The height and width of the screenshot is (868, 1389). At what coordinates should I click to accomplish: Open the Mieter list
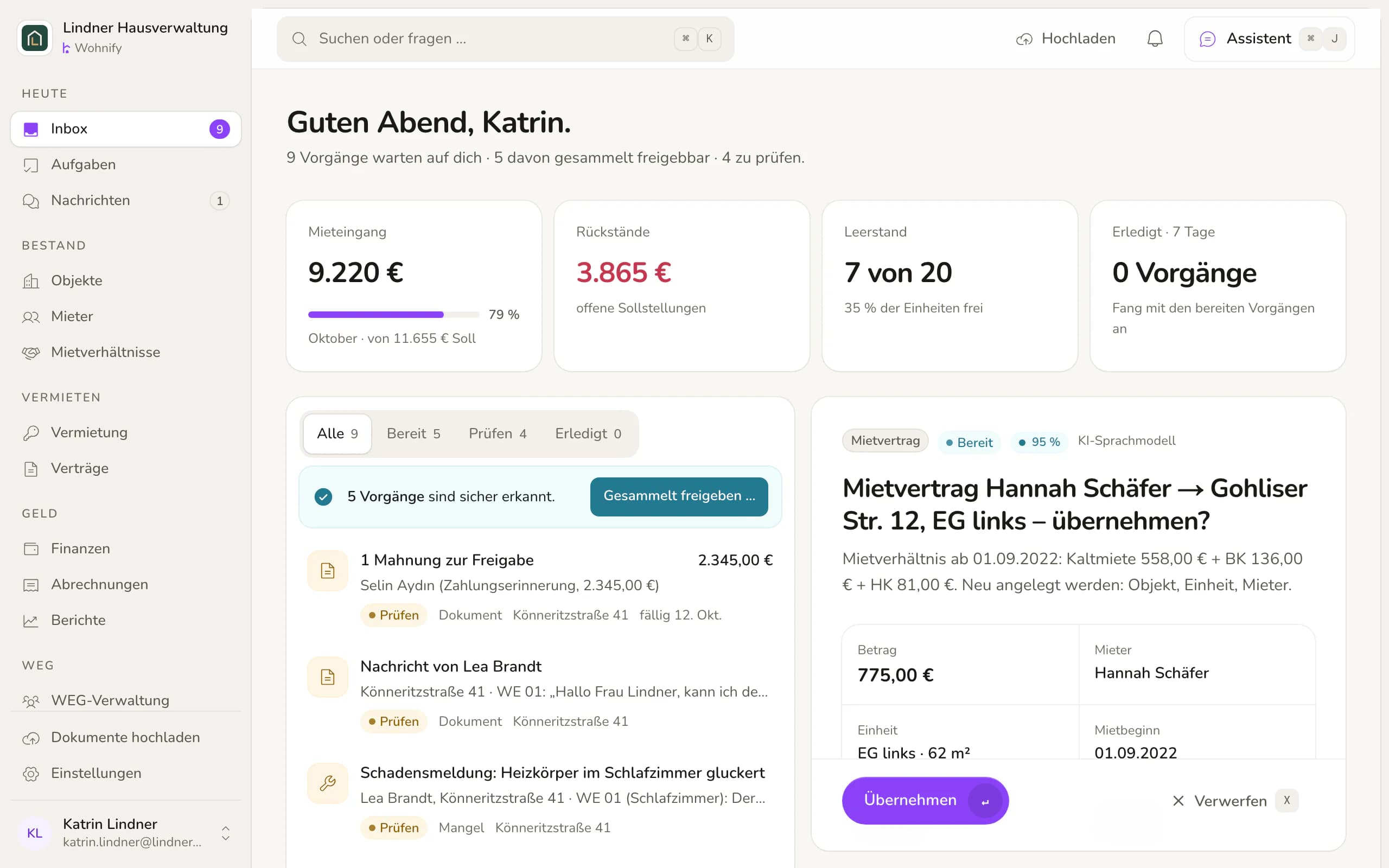[x=126, y=316]
